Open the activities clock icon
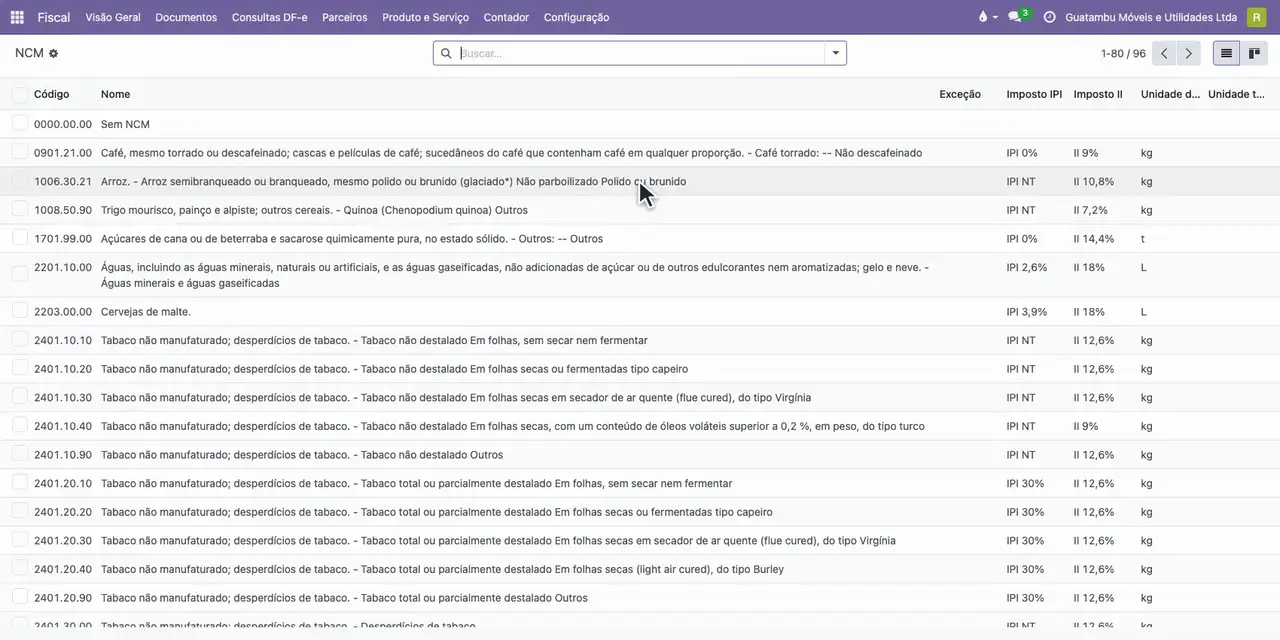Viewport: 1280px width, 640px height. coord(1049,17)
